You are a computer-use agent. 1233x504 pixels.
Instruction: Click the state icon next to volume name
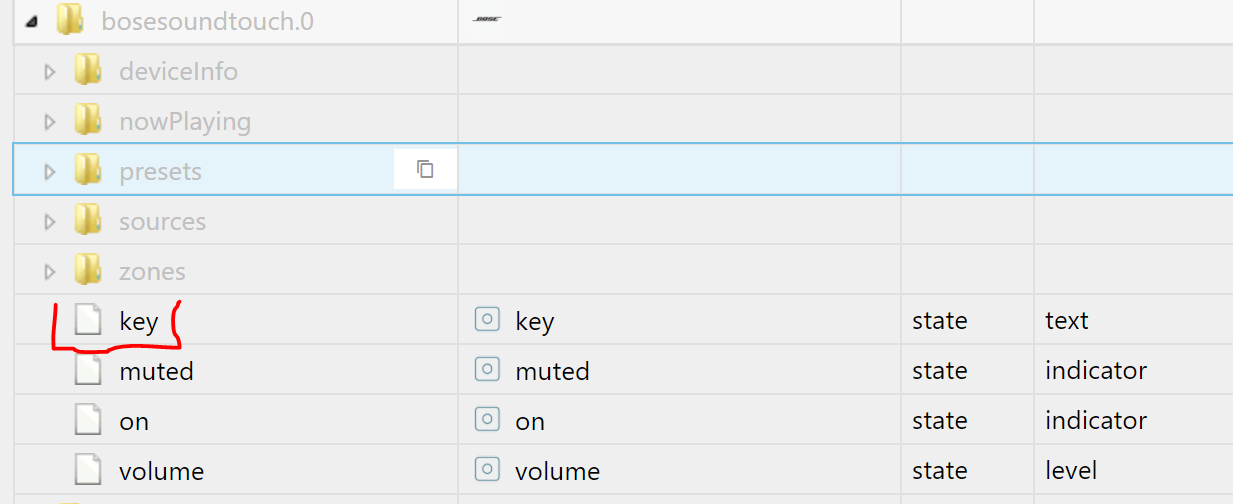(x=486, y=470)
